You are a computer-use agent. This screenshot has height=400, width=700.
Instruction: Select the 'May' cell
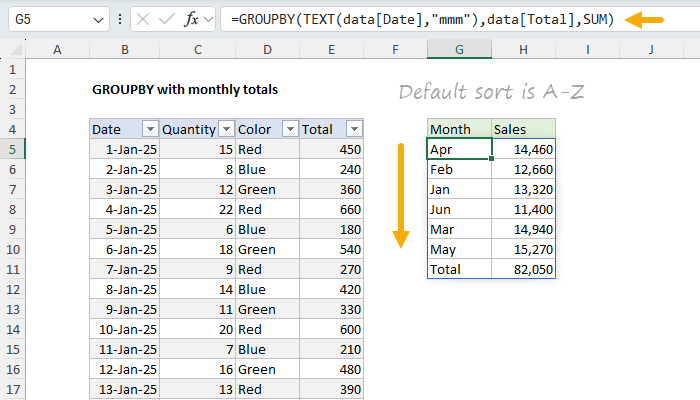click(x=459, y=249)
